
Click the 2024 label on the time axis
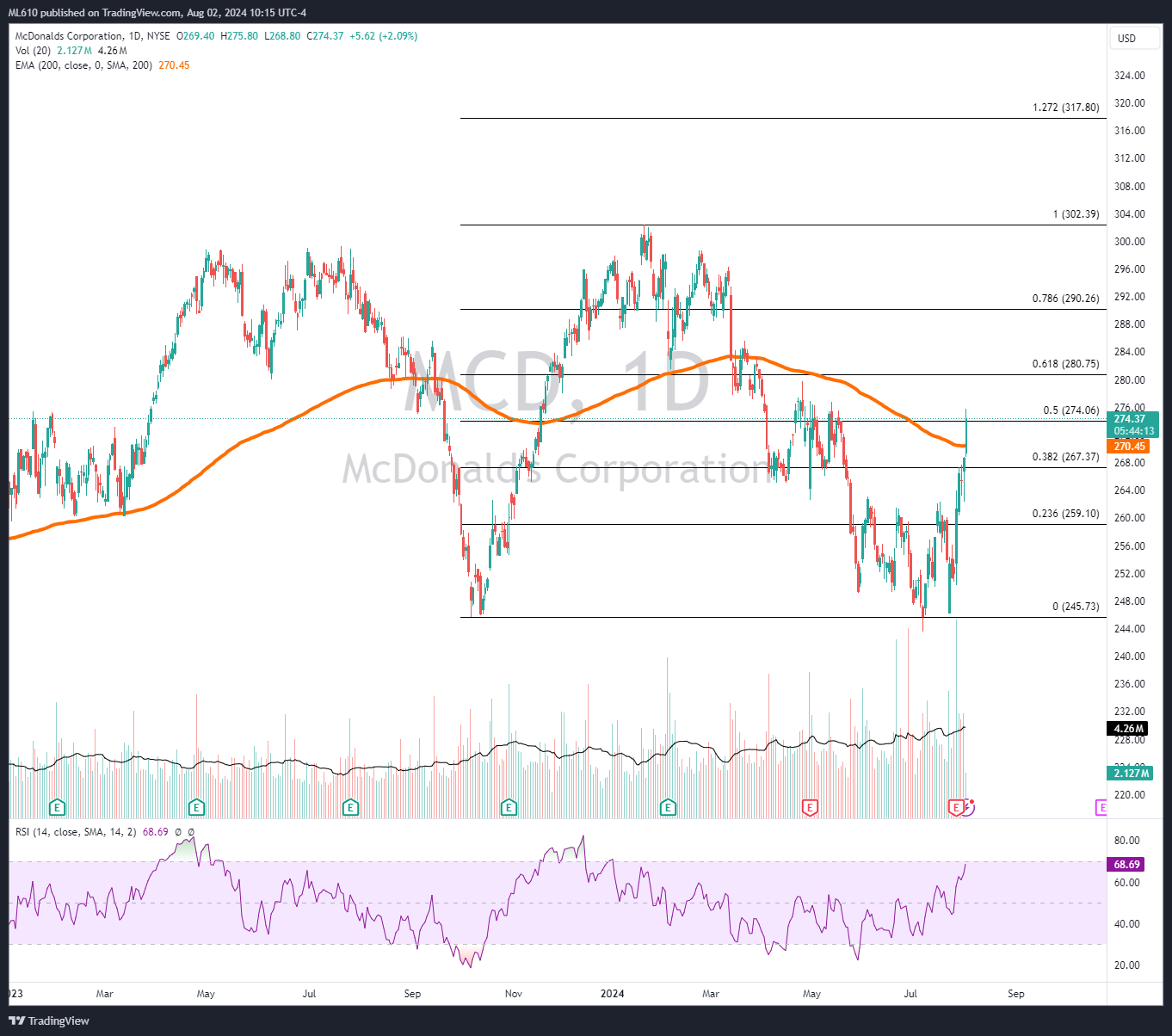pyautogui.click(x=612, y=994)
